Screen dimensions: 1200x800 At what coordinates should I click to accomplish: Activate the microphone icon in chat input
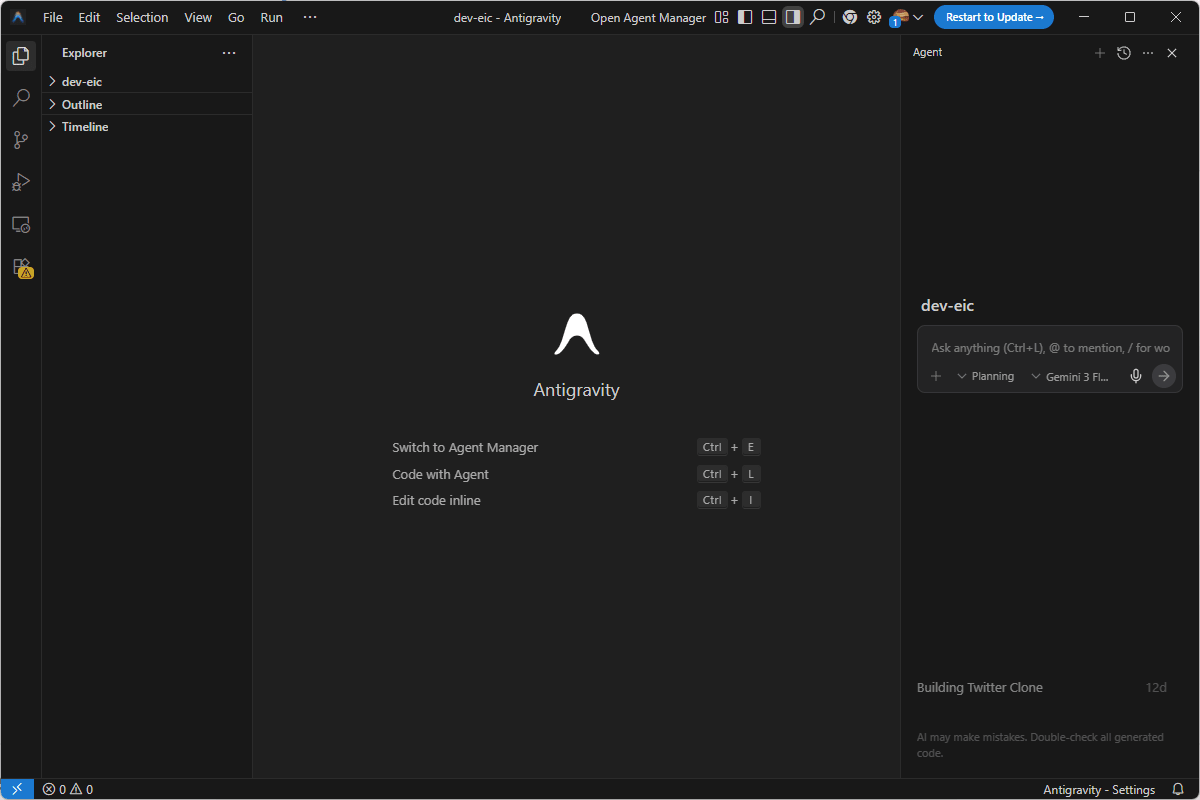1135,376
